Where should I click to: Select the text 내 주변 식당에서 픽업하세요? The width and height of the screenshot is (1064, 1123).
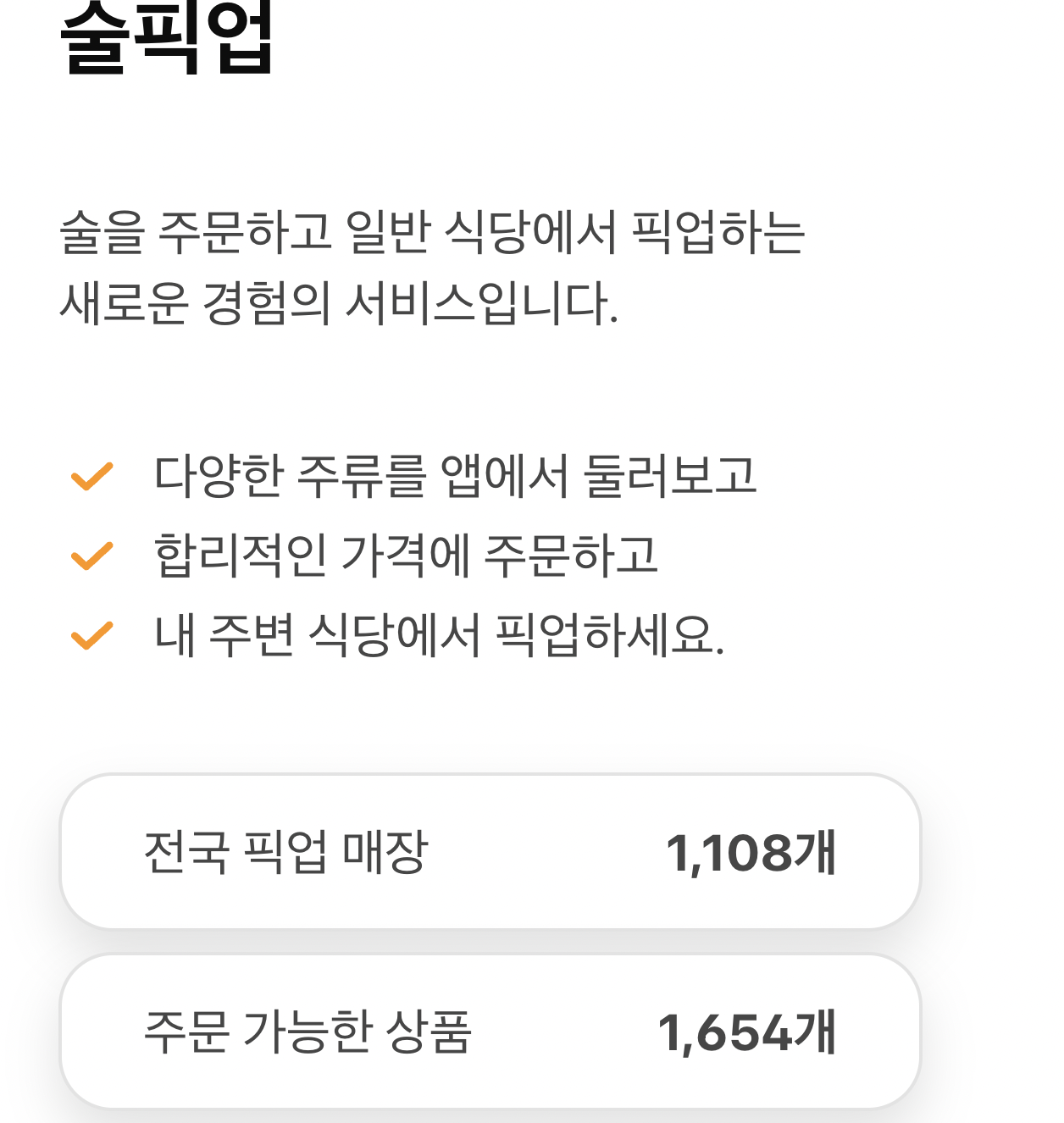pos(439,635)
